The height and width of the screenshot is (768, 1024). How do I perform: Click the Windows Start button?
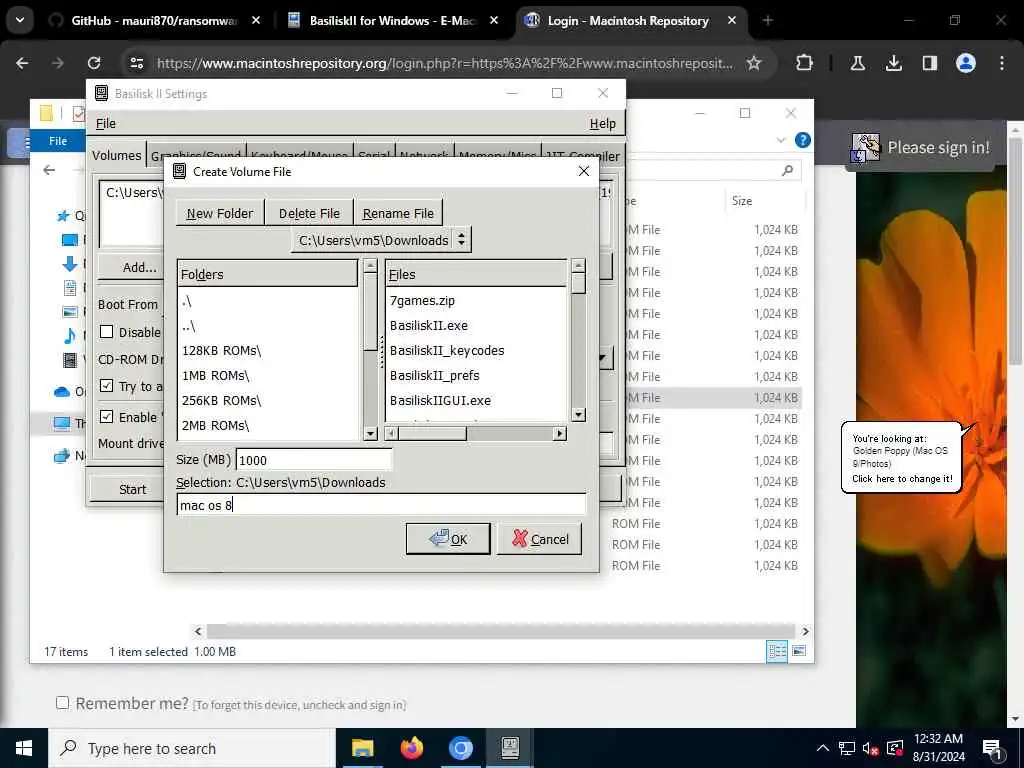(24, 748)
